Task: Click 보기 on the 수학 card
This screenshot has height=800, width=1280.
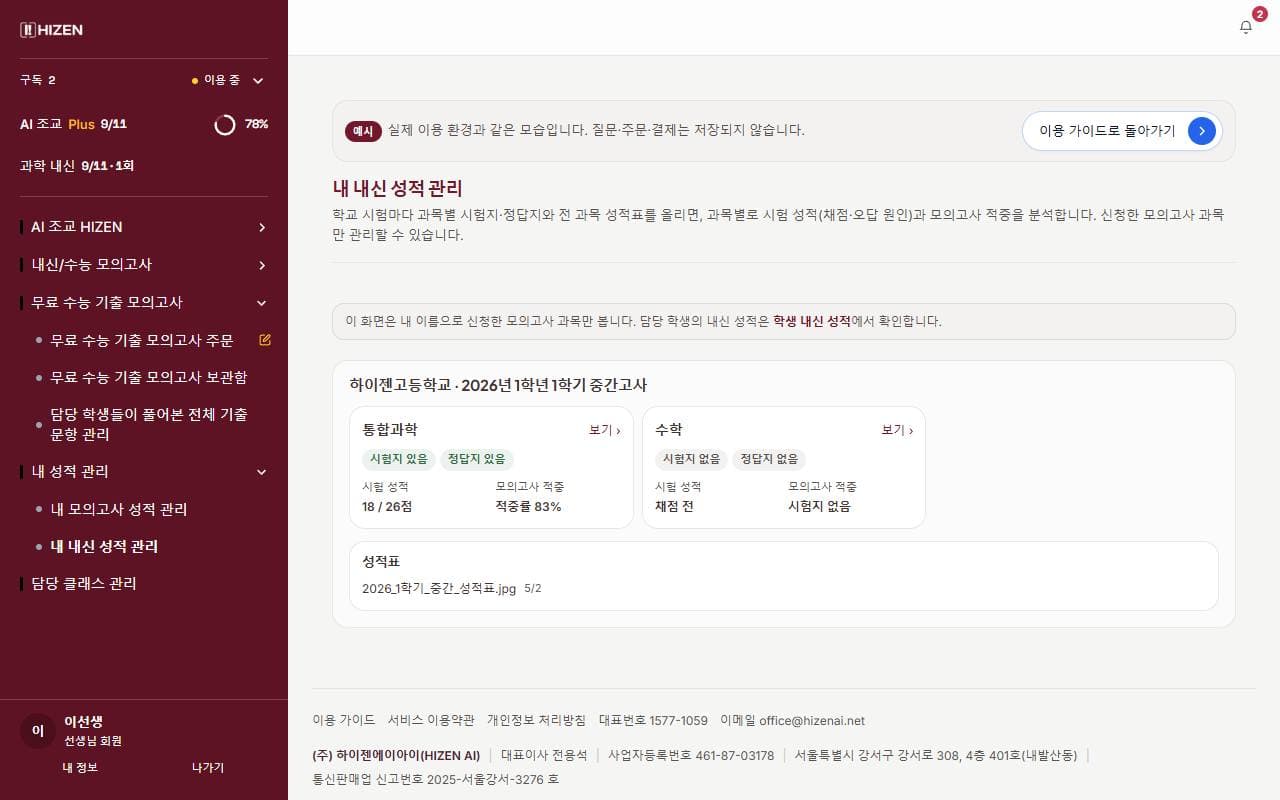Action: [896, 430]
